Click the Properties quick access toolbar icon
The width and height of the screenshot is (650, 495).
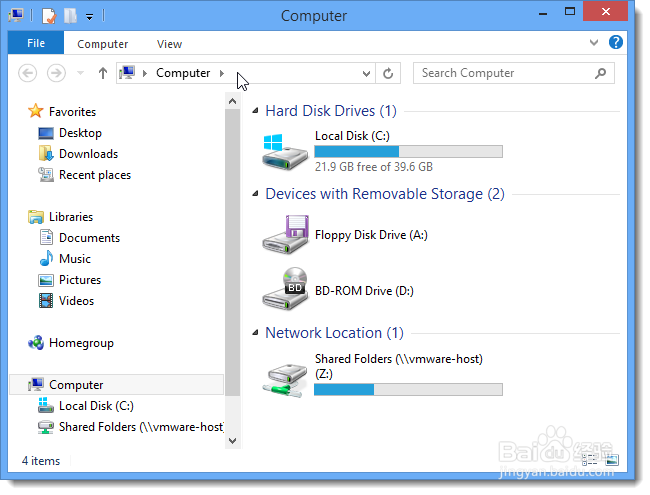pyautogui.click(x=49, y=16)
